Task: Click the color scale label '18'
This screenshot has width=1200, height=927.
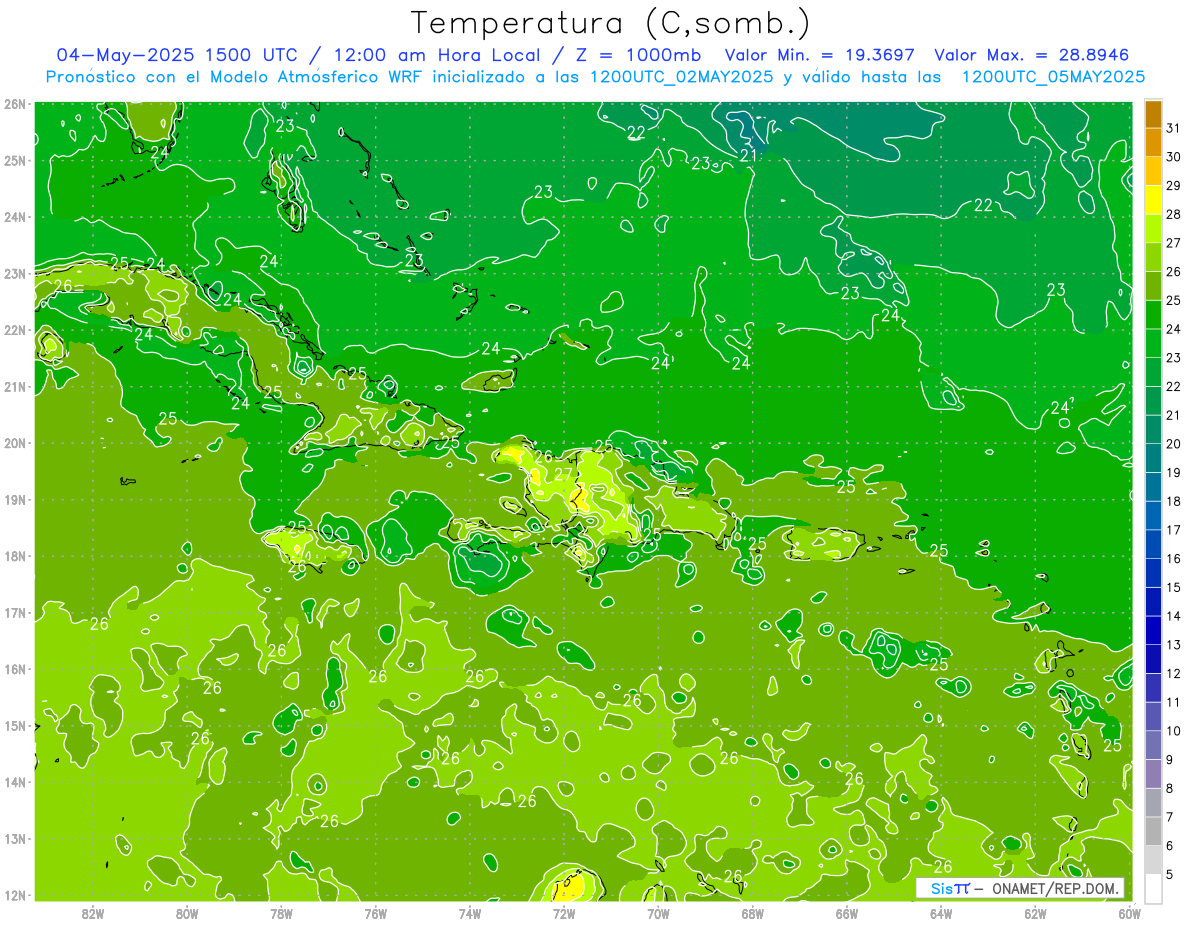Action: tap(1173, 501)
